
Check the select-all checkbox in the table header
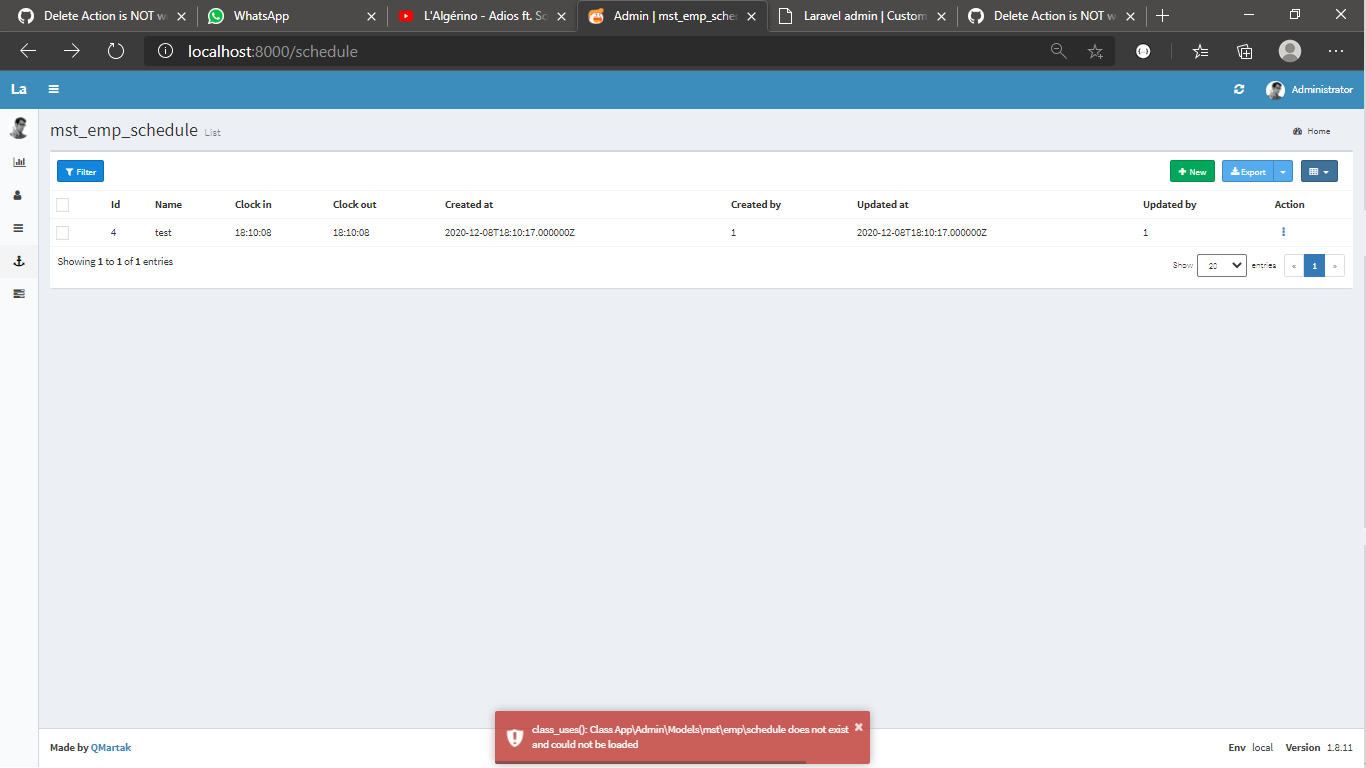[63, 204]
